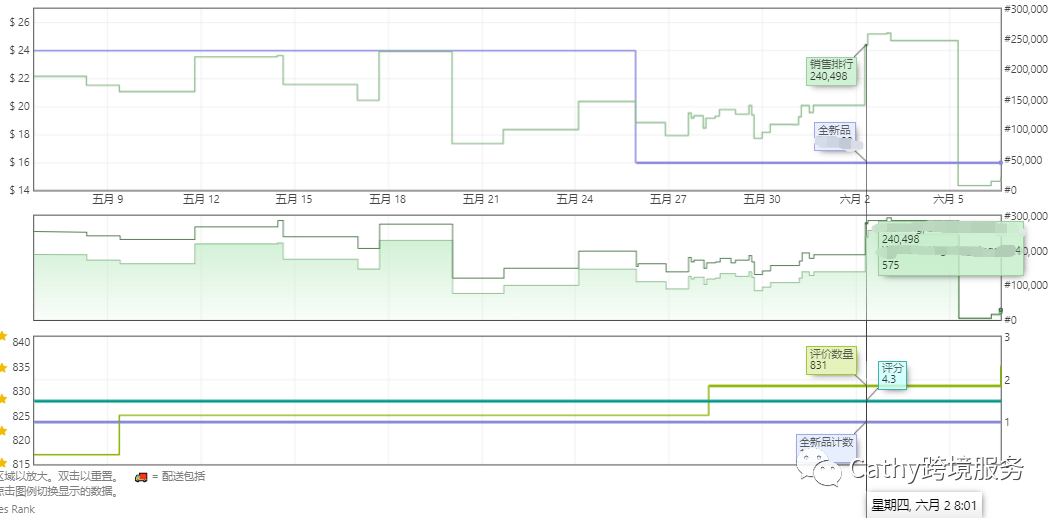1059x518 pixels.
Task: Click the star icon beside the 825 label
Action: coord(3,431)
